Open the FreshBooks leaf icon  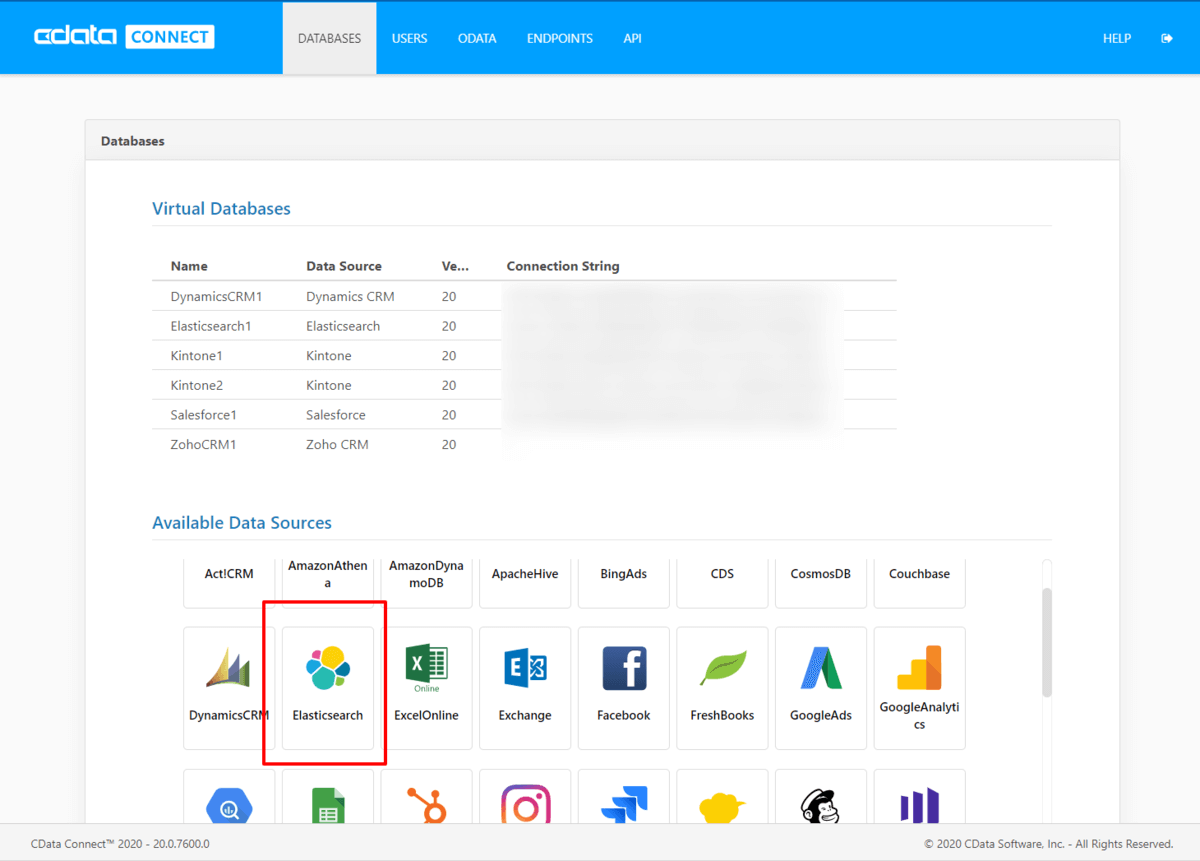(x=722, y=668)
